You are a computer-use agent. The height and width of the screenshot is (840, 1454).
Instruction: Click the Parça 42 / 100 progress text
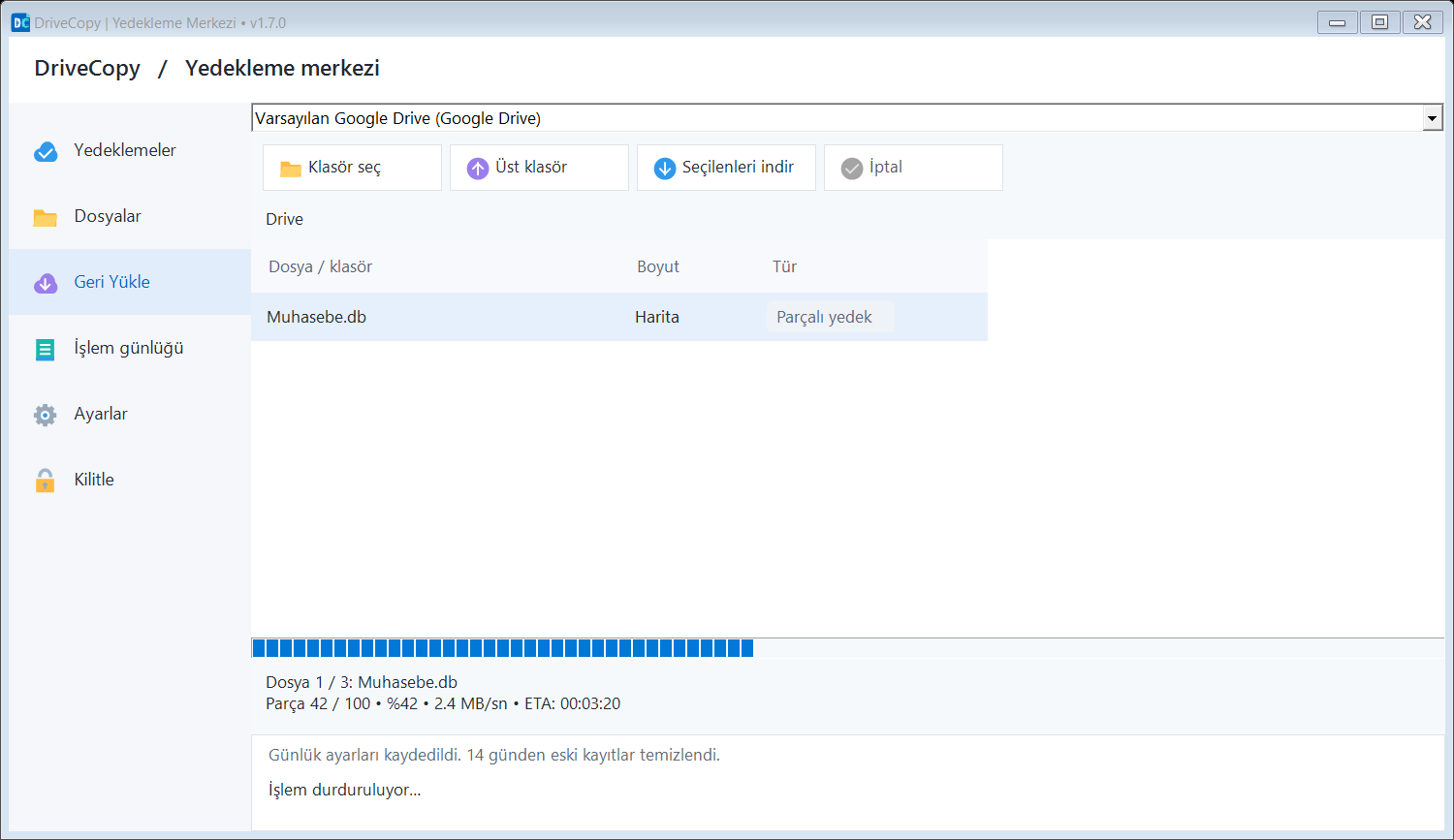[x=443, y=703]
